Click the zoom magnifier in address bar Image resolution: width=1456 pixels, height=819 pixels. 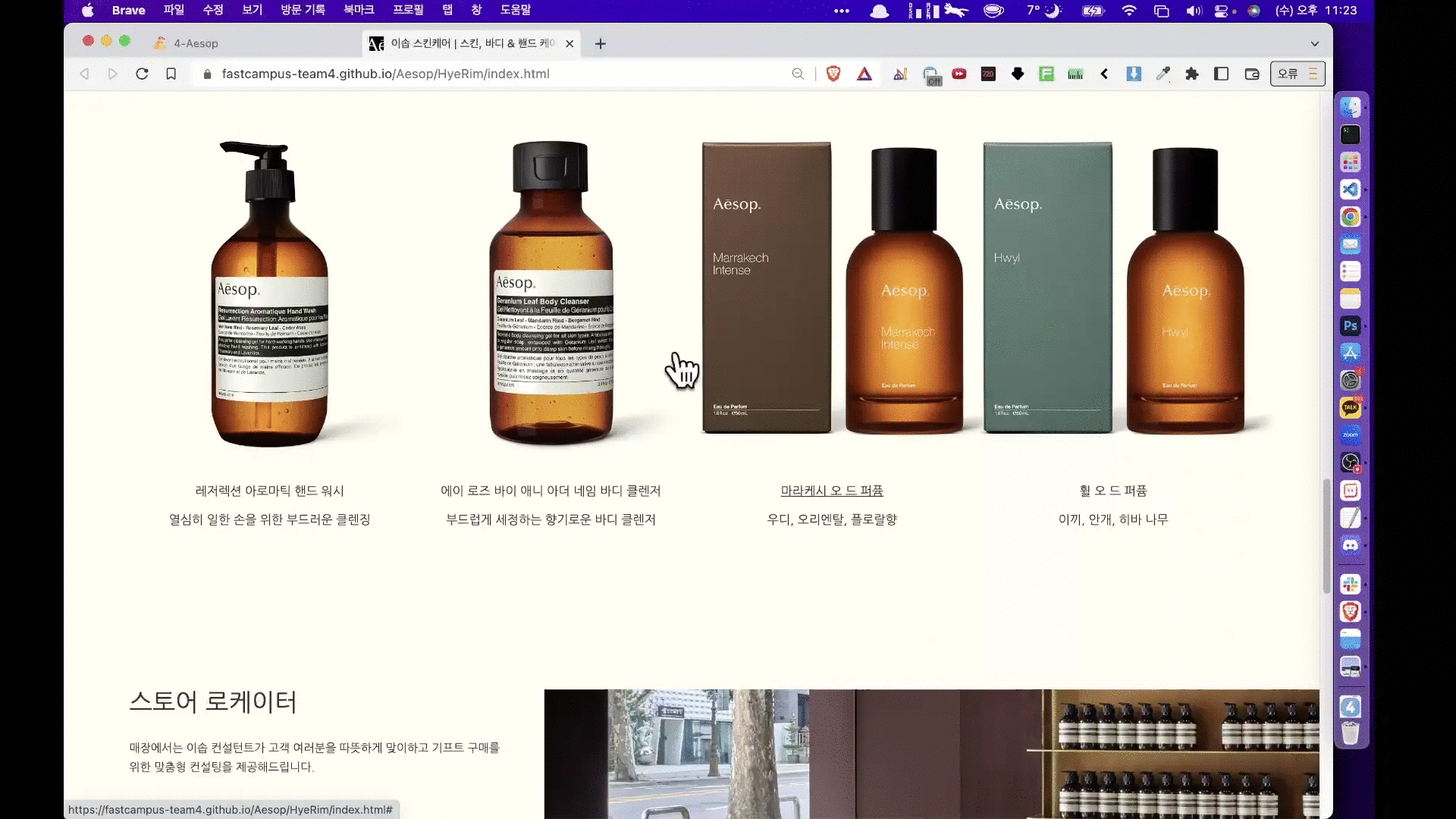pos(798,74)
